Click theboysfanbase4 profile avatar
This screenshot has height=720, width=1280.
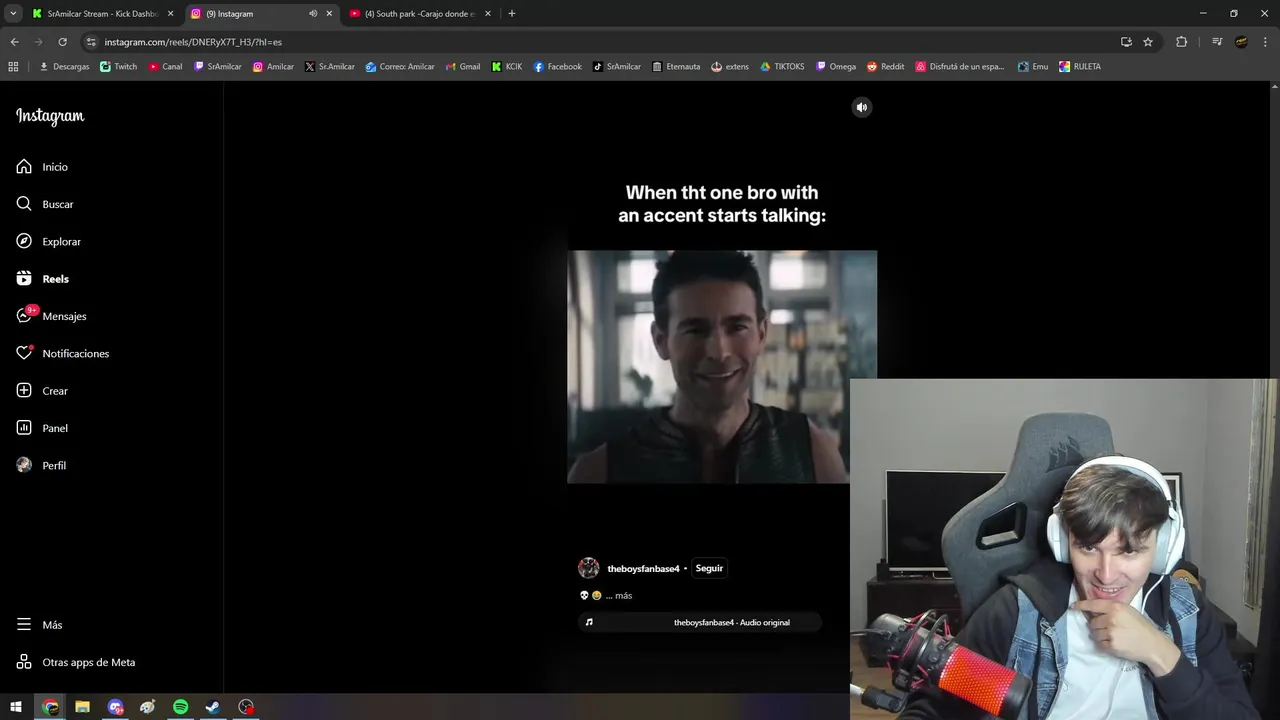coord(589,568)
